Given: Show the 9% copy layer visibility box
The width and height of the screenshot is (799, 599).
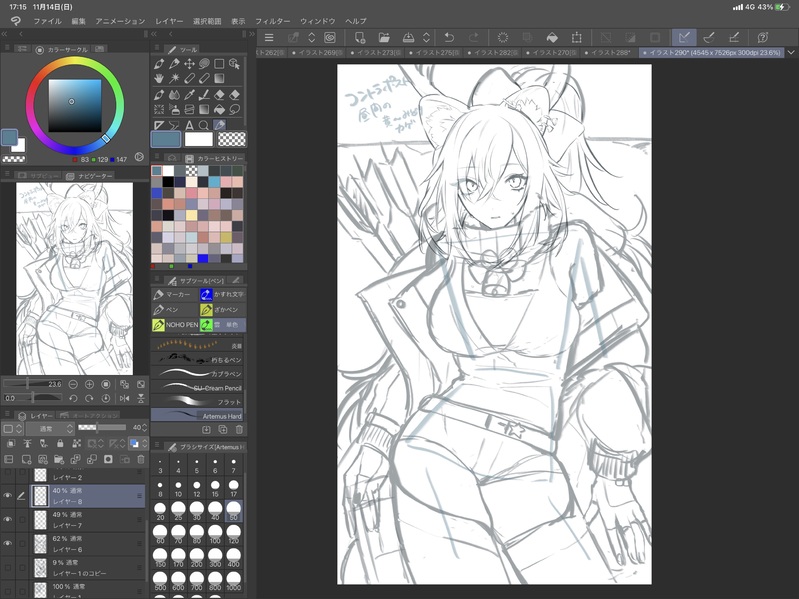Looking at the screenshot, I should click(x=8, y=567).
